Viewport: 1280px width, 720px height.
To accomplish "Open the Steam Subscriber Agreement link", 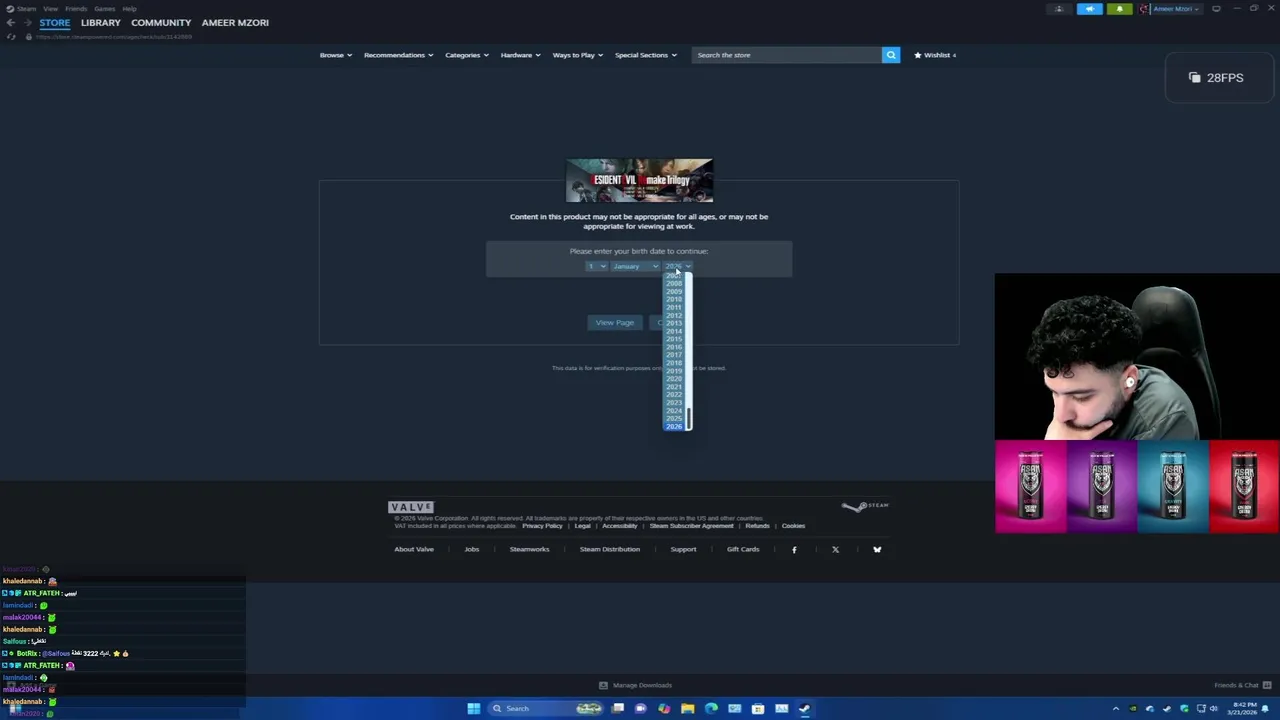I will [x=691, y=526].
